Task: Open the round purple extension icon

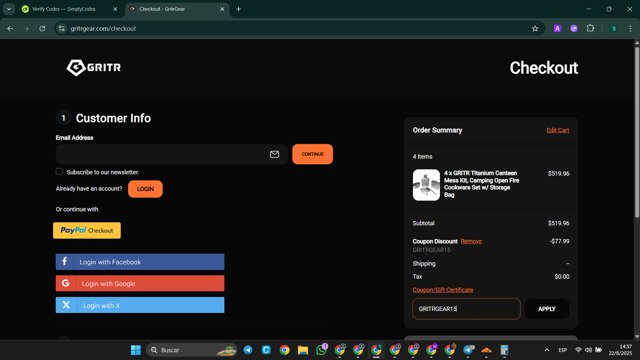Action: coord(573,29)
